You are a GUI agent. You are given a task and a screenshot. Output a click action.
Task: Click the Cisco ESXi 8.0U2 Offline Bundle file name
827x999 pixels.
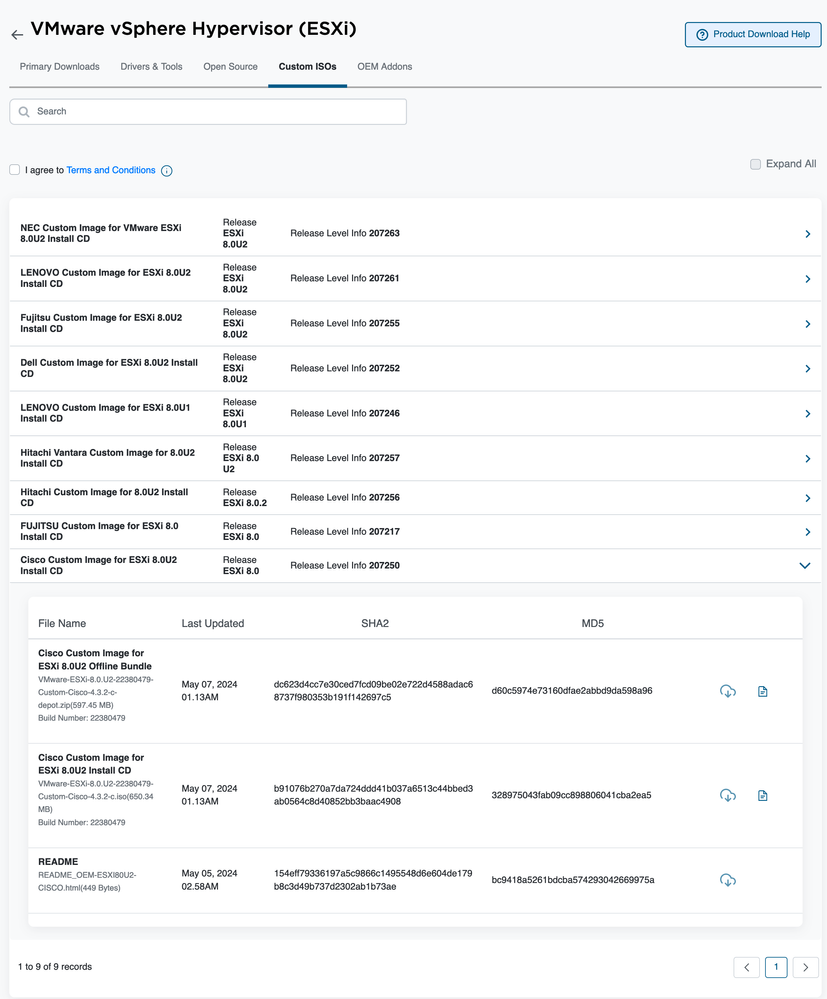pos(95,659)
